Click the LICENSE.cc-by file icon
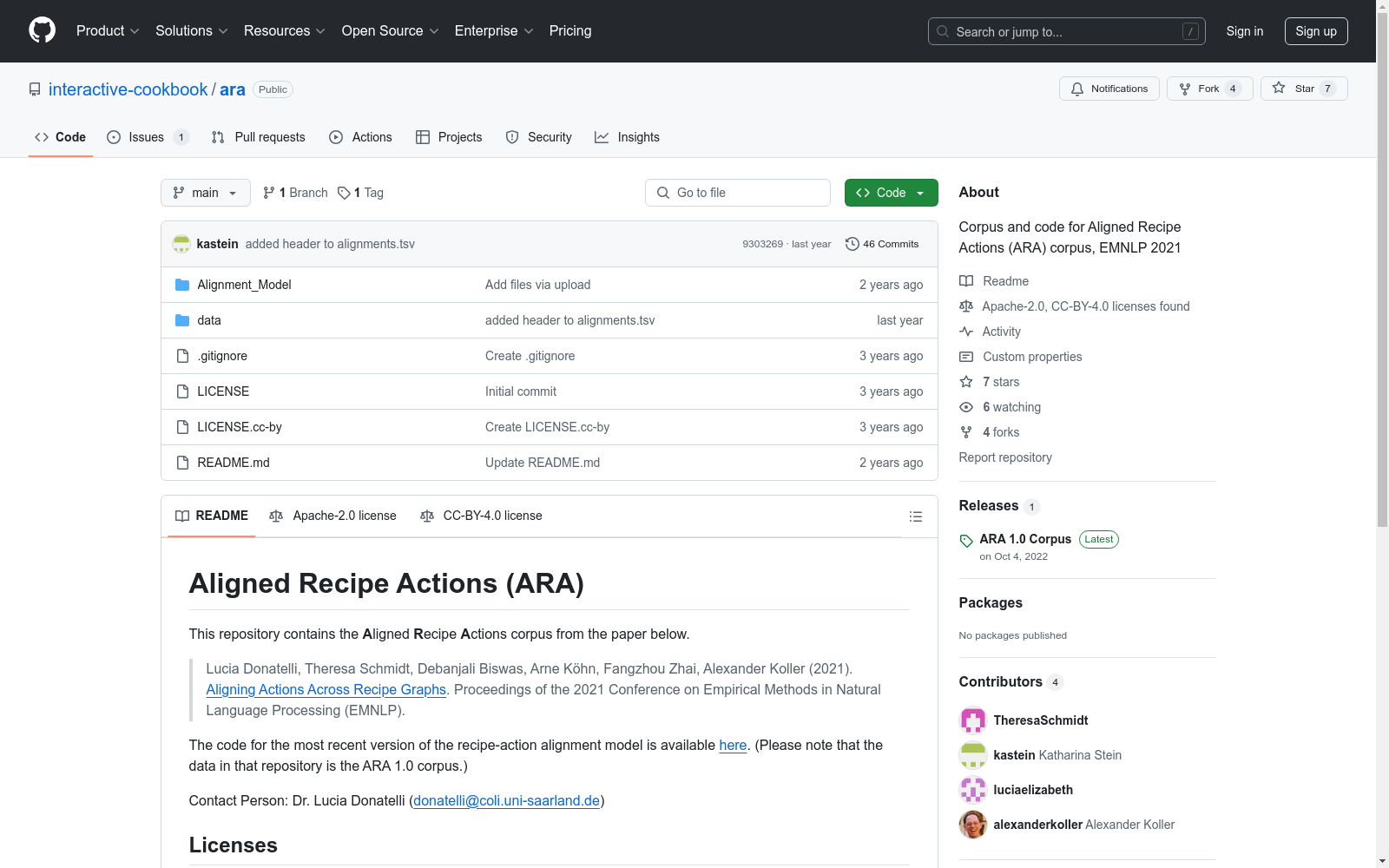Screen dimensions: 1389x868 pyautogui.click(x=182, y=427)
